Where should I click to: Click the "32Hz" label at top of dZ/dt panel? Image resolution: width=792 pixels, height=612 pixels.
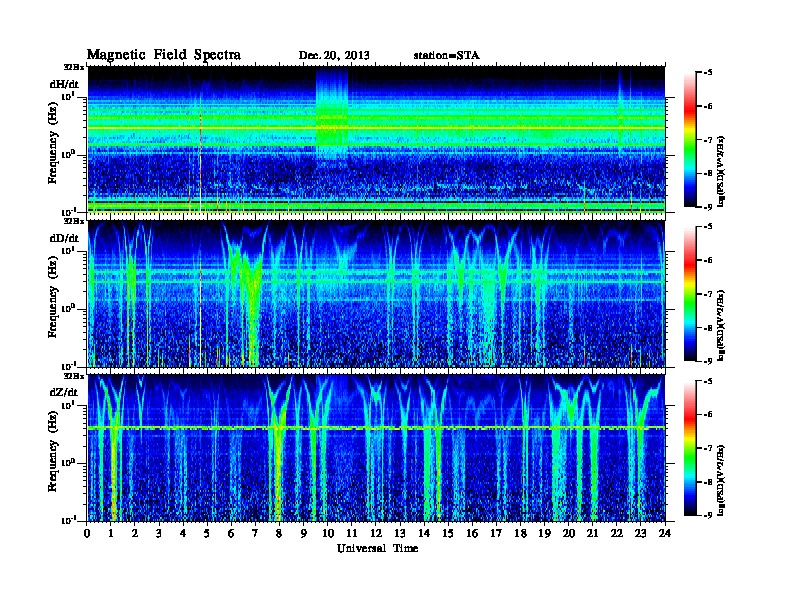click(x=74, y=376)
